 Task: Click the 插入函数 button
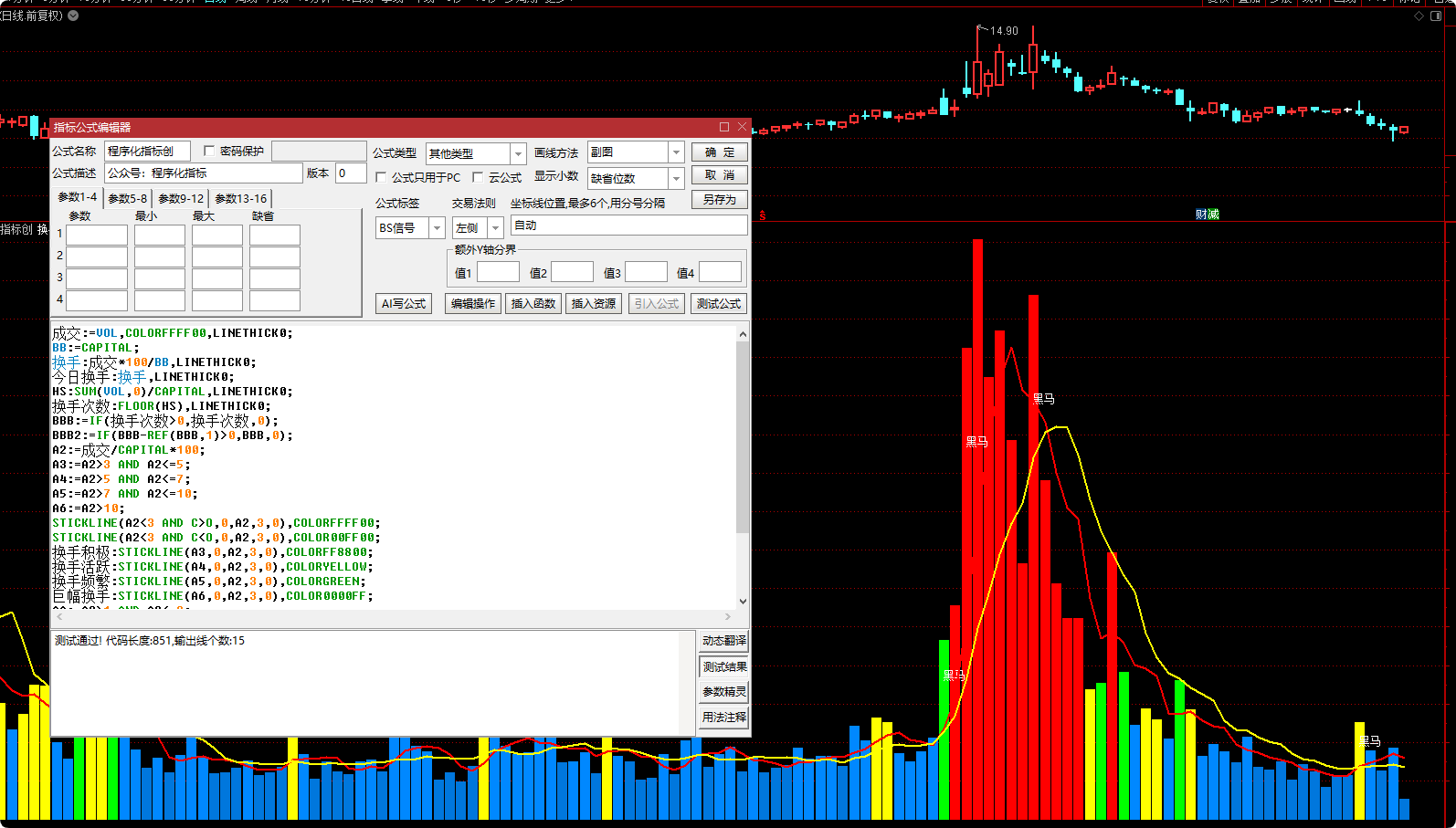tap(533, 304)
